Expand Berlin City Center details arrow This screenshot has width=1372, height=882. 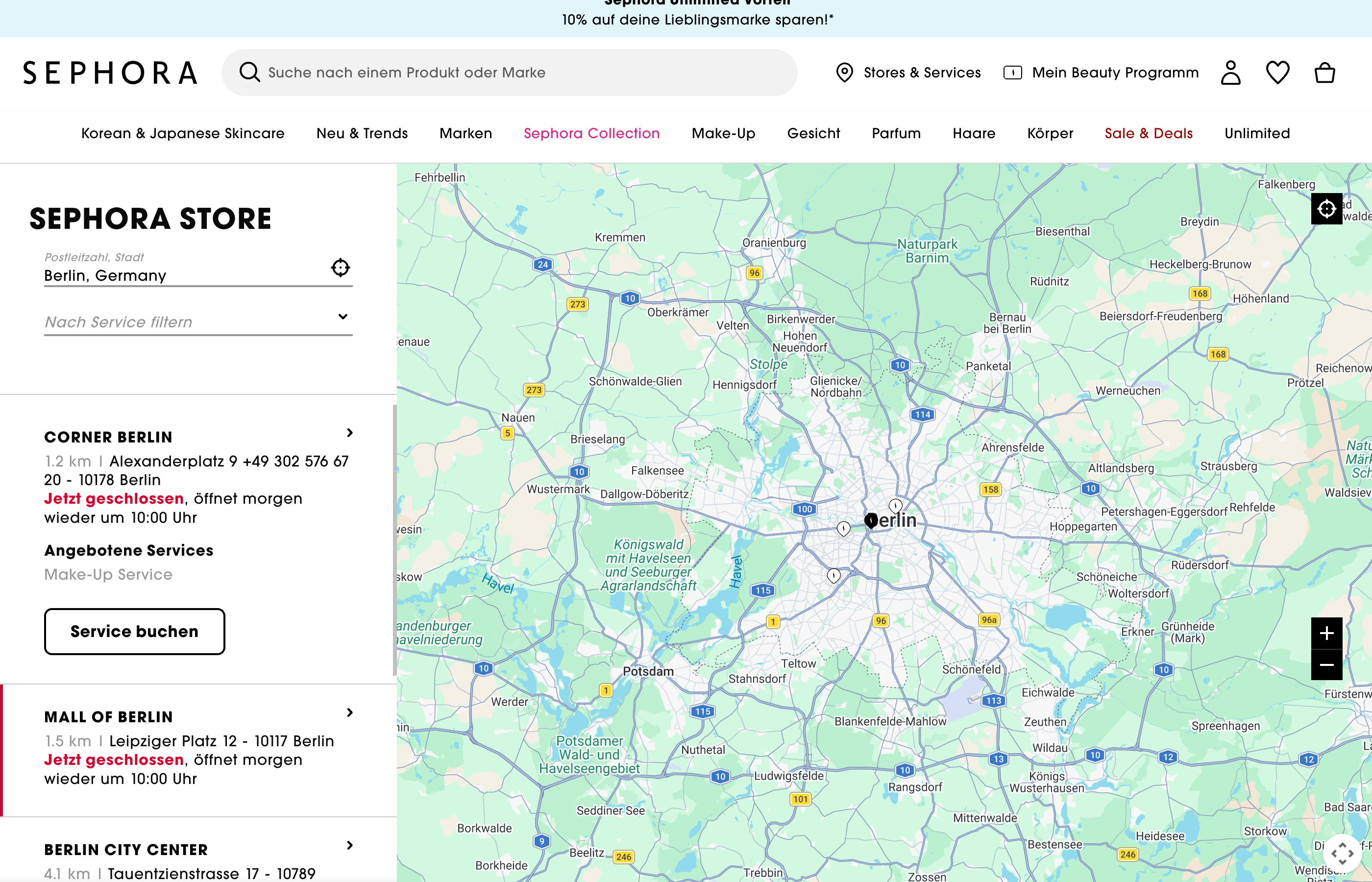[x=350, y=845]
